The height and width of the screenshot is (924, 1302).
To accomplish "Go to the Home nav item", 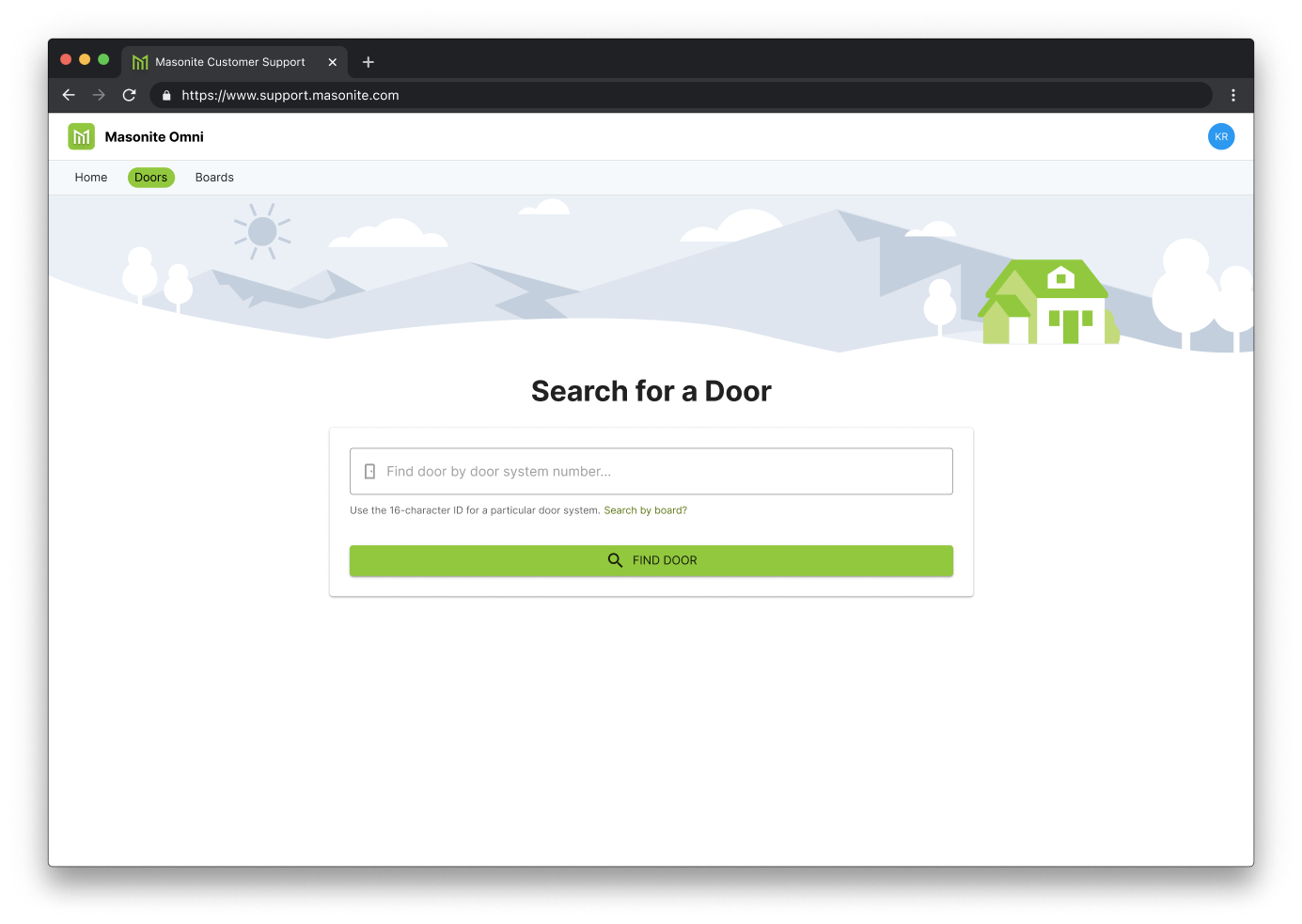I will point(91,178).
